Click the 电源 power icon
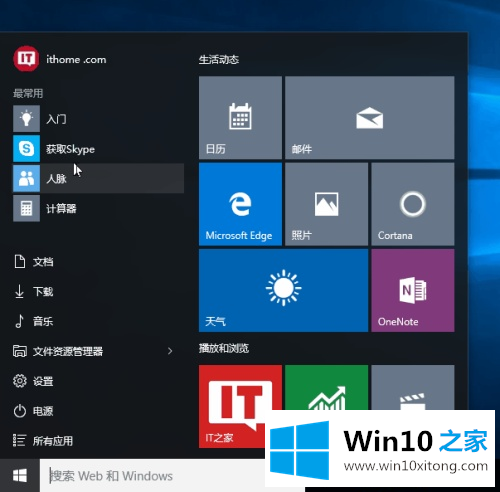The width and height of the screenshot is (500, 492). click(20, 411)
